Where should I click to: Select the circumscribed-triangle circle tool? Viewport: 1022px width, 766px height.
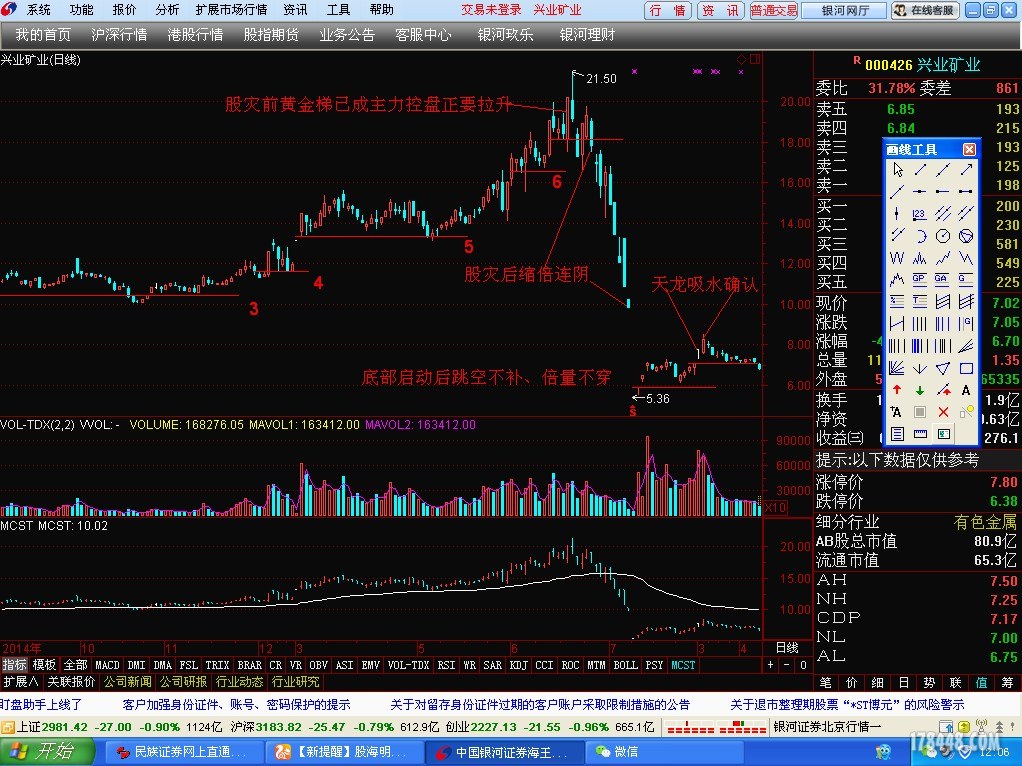pyautogui.click(x=966, y=236)
